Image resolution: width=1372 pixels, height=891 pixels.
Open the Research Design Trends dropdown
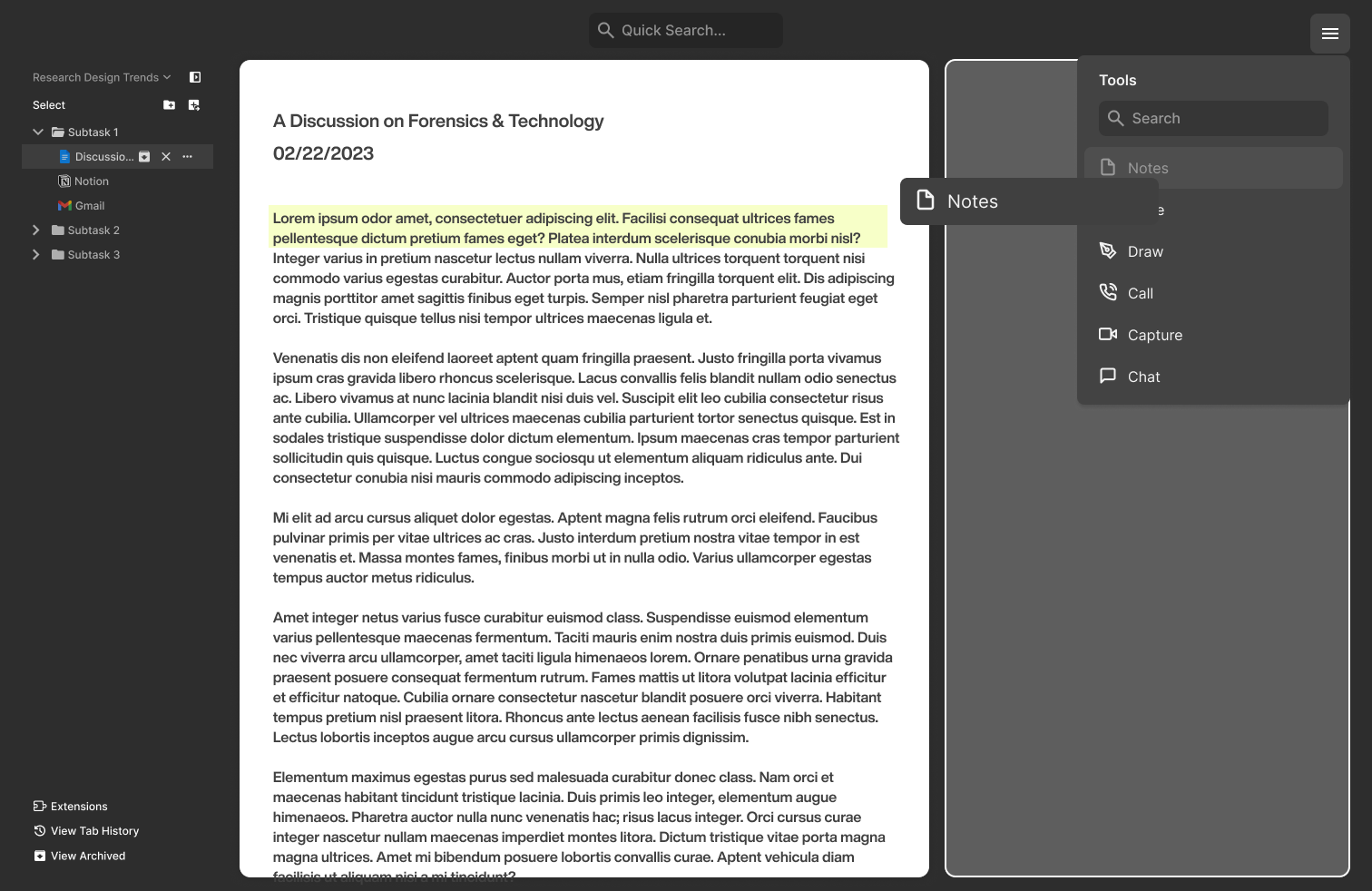102,77
